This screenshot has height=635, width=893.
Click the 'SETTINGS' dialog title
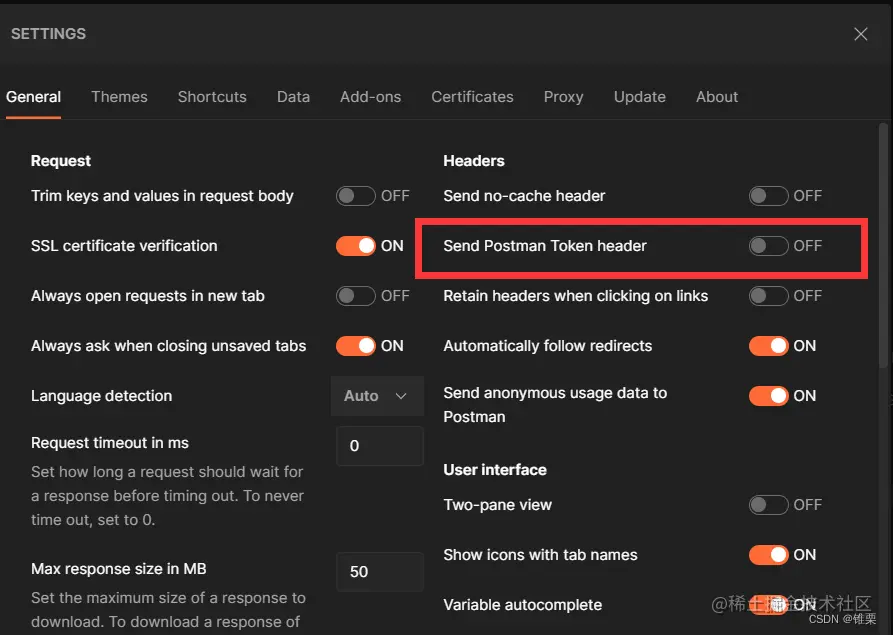pyautogui.click(x=48, y=34)
